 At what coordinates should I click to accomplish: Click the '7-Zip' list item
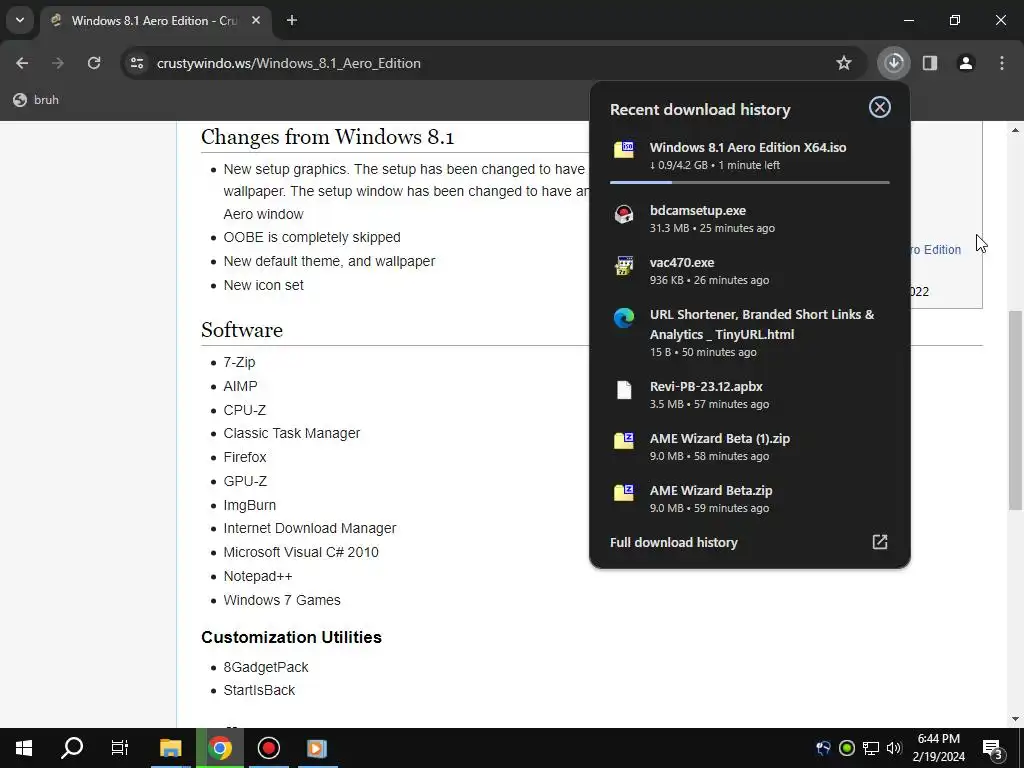[x=239, y=362]
